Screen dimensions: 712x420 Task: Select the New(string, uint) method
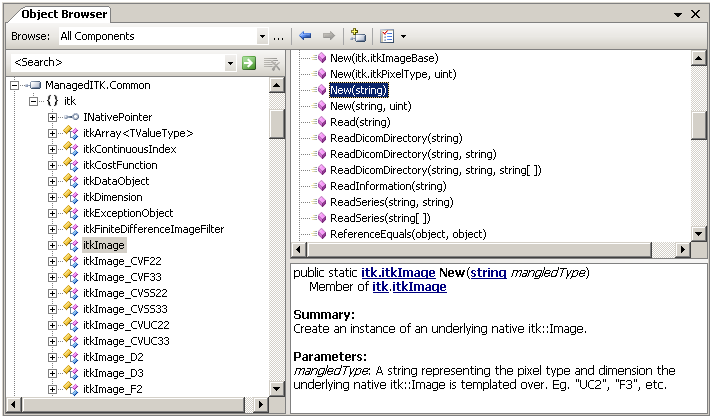(x=368, y=106)
